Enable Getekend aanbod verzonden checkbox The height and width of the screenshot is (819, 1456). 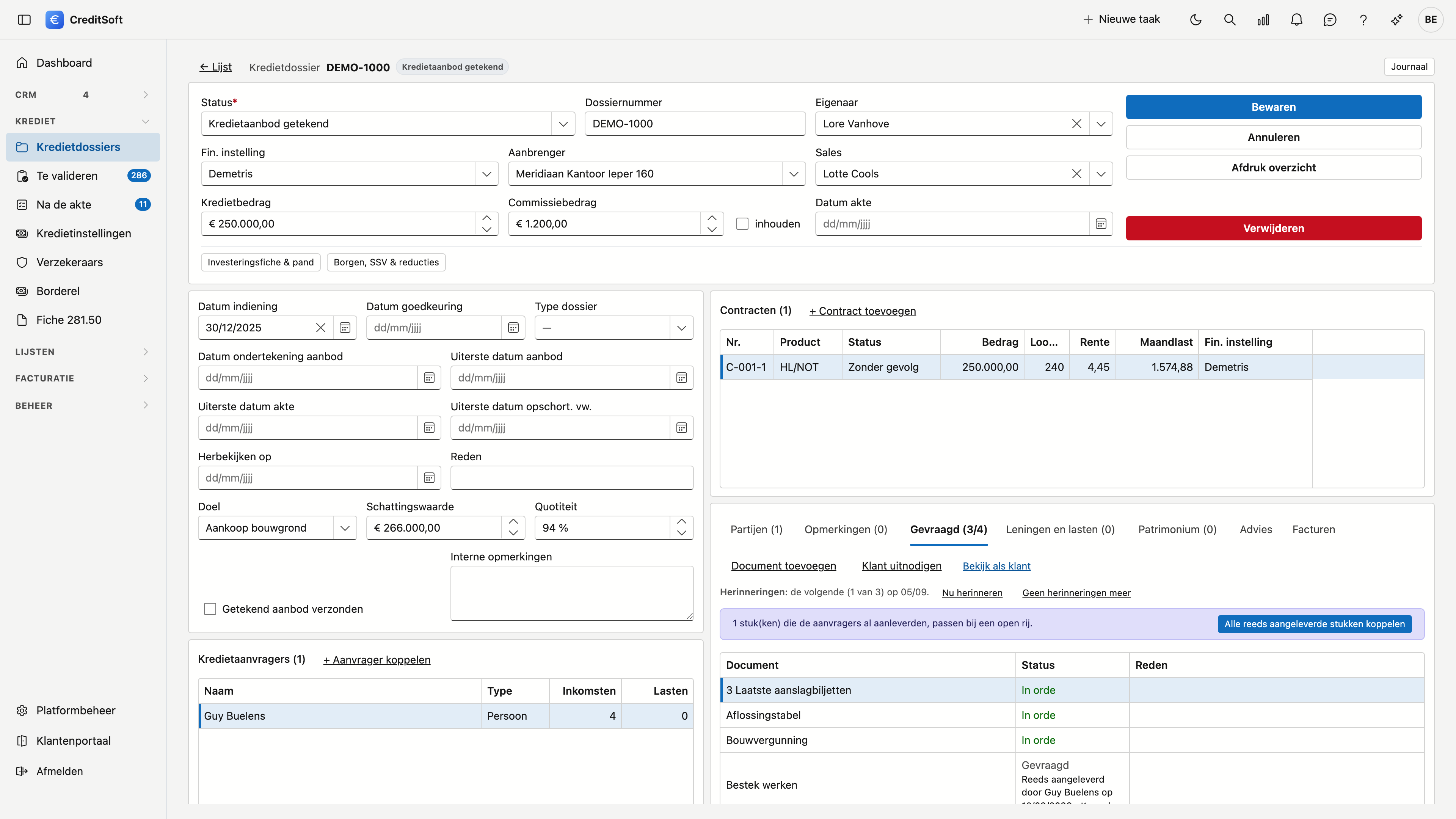click(210, 609)
